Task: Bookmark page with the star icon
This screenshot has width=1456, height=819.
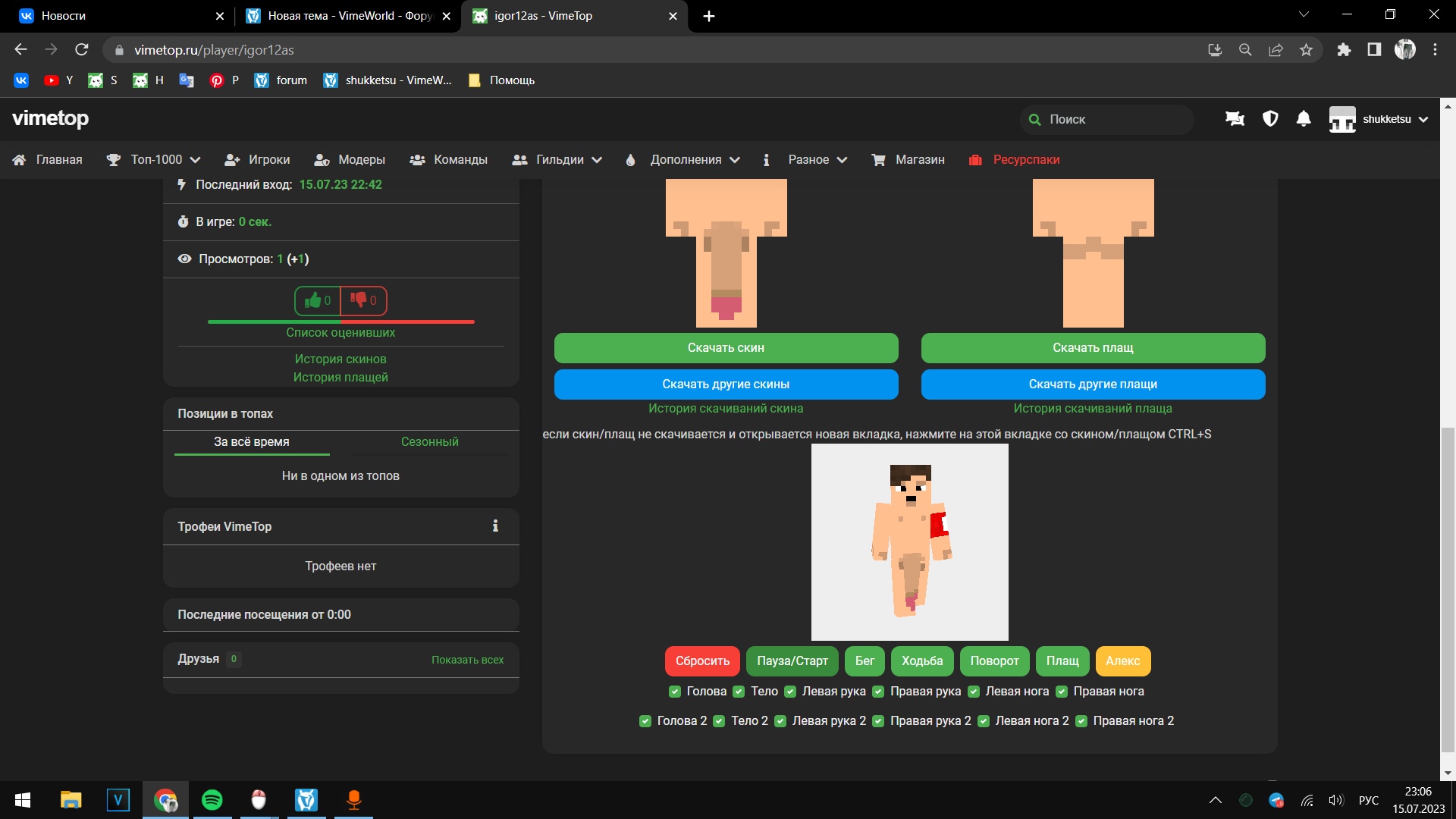Action: pyautogui.click(x=1306, y=50)
